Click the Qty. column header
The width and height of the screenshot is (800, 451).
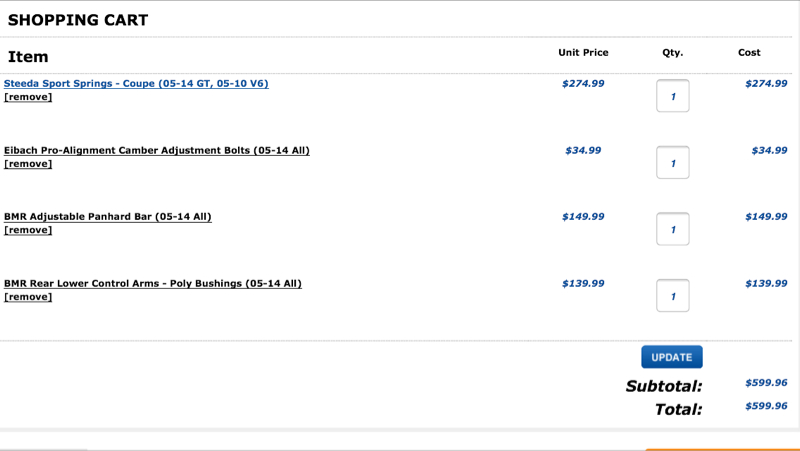click(672, 53)
